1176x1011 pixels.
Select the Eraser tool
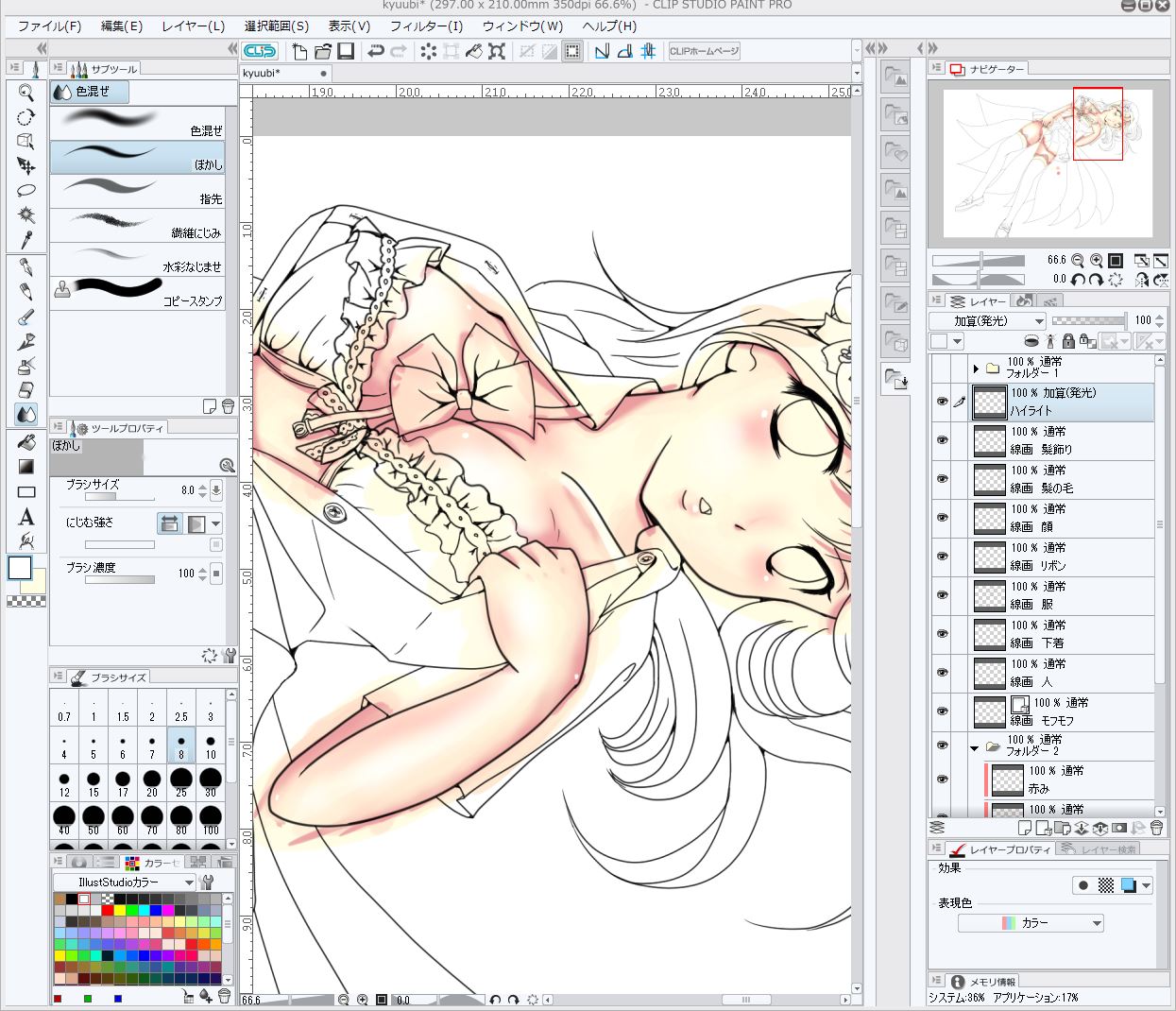tap(26, 389)
